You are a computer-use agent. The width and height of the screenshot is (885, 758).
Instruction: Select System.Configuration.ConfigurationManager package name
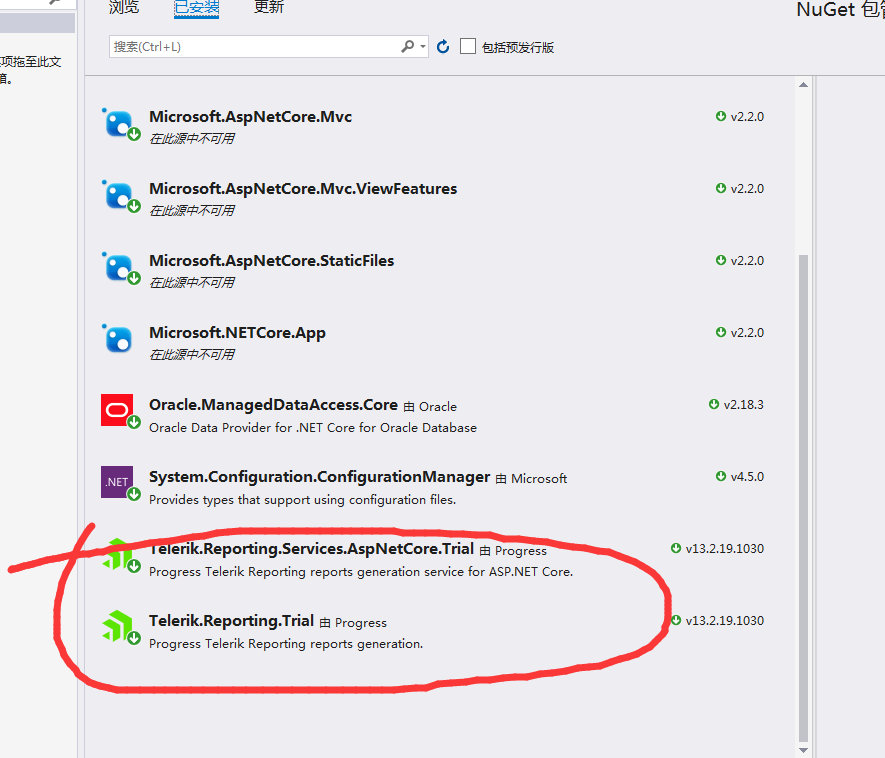point(319,477)
